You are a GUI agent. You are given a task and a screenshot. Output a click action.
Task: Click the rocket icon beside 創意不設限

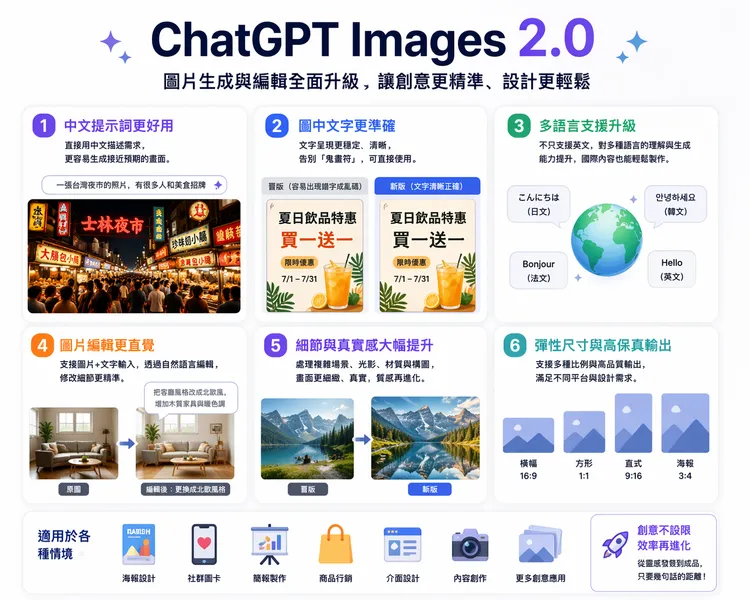click(615, 544)
